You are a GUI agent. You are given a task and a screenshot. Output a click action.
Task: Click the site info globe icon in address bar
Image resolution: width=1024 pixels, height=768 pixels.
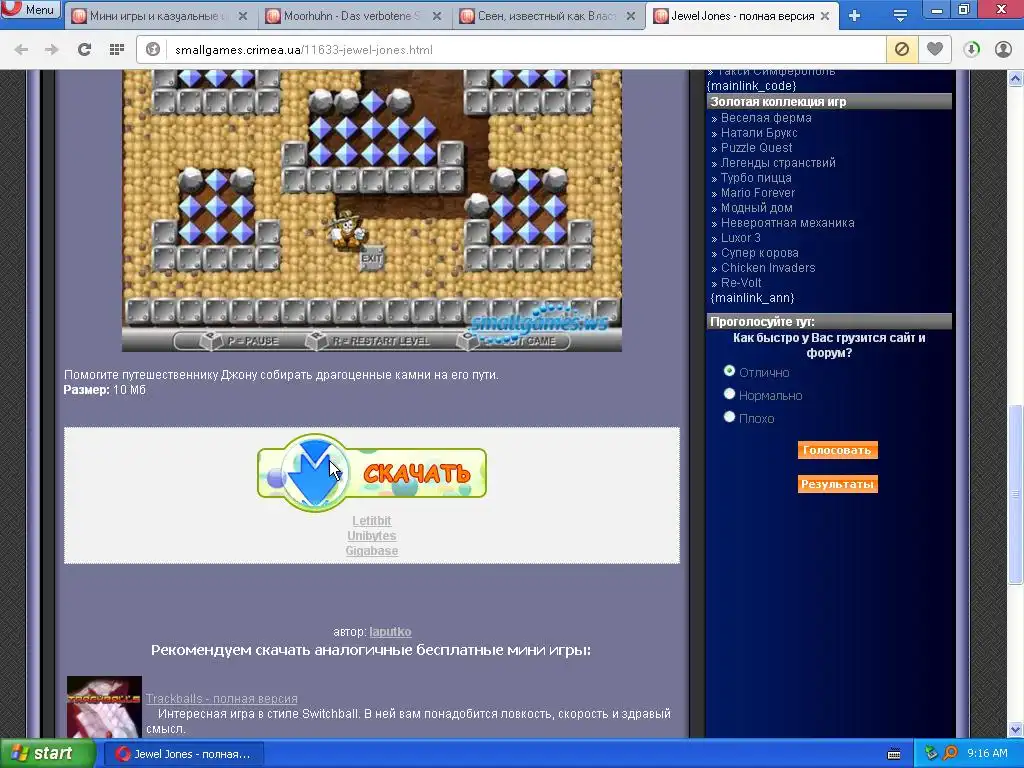tap(153, 50)
